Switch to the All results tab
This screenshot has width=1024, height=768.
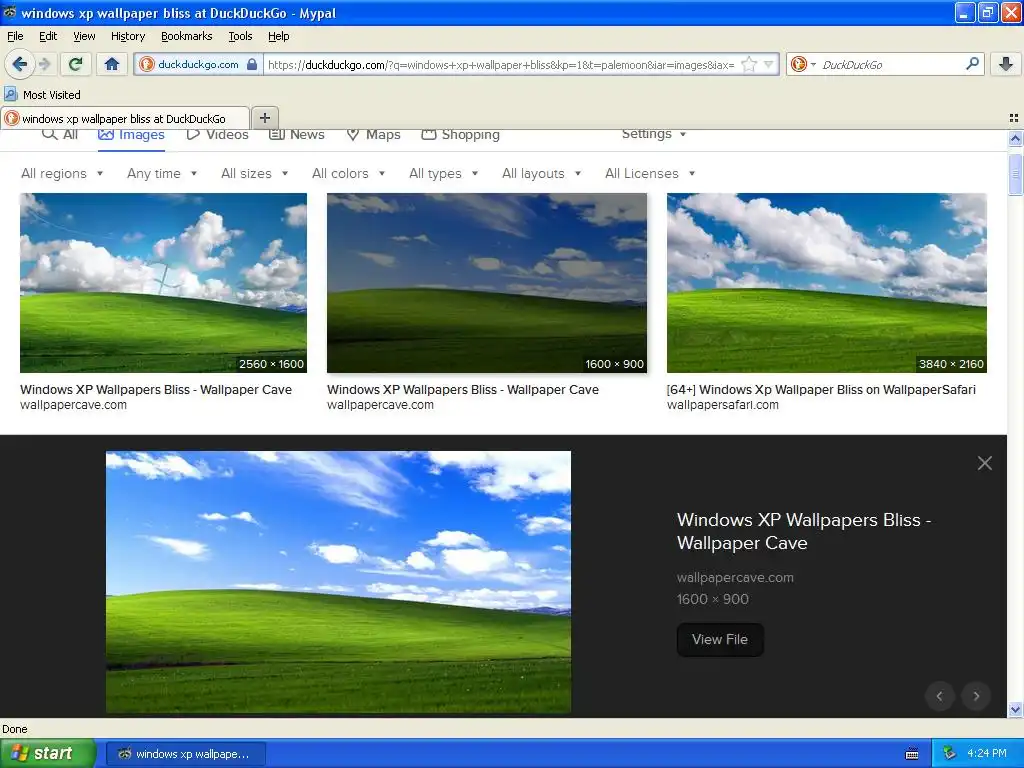click(x=60, y=135)
